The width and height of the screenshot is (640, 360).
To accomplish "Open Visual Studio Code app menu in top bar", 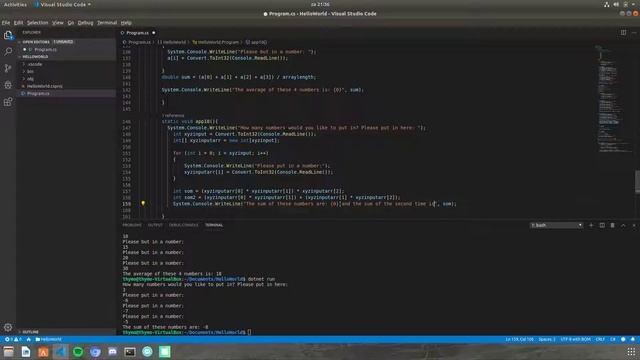I will pos(62,4).
